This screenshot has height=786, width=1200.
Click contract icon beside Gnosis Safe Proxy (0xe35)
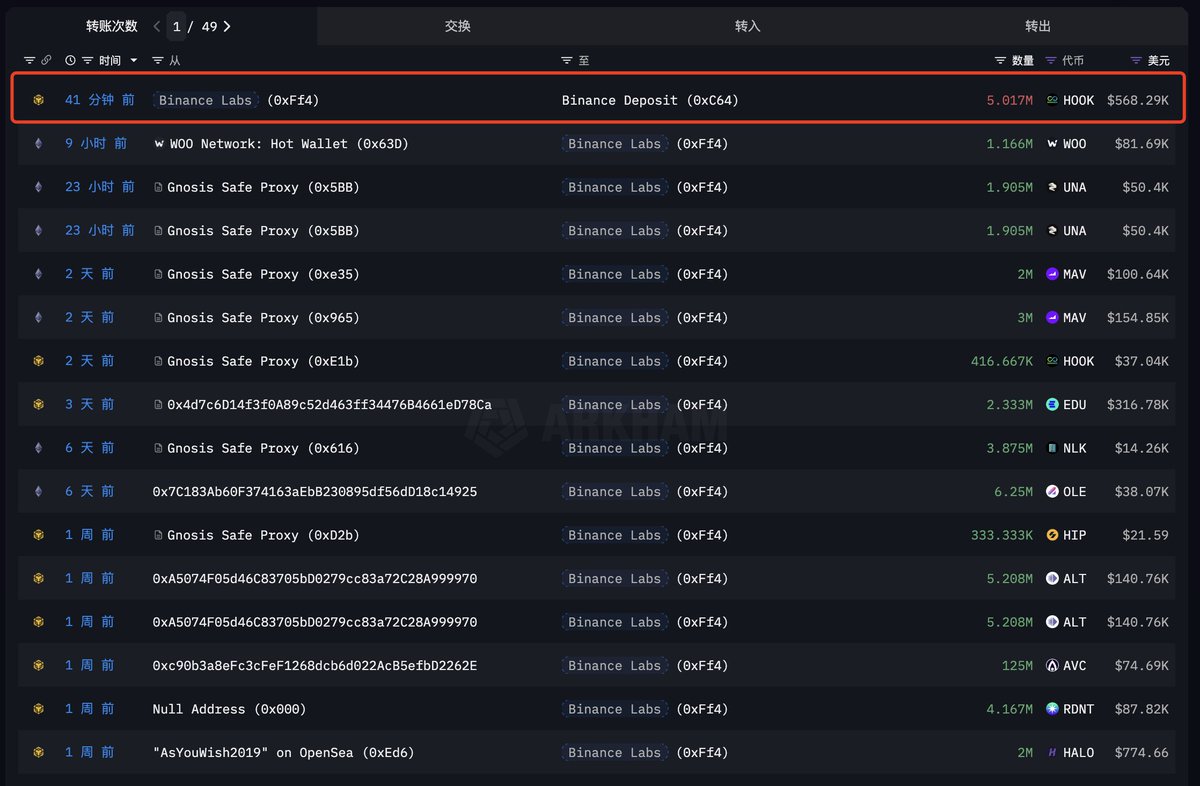tap(159, 274)
